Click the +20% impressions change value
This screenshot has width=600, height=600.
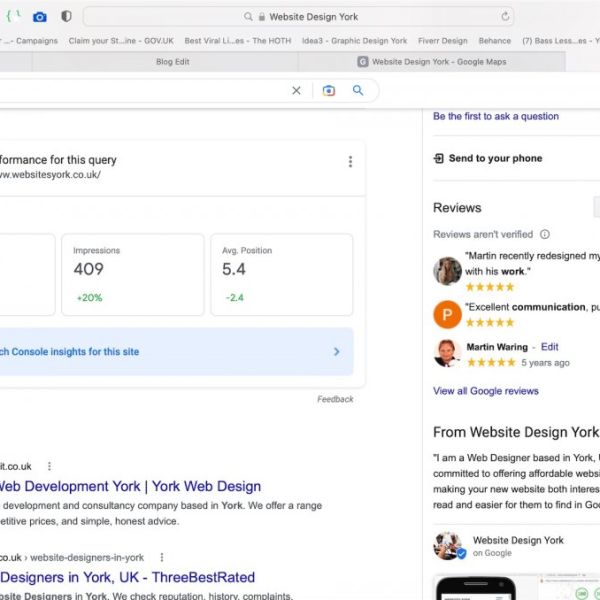90,298
